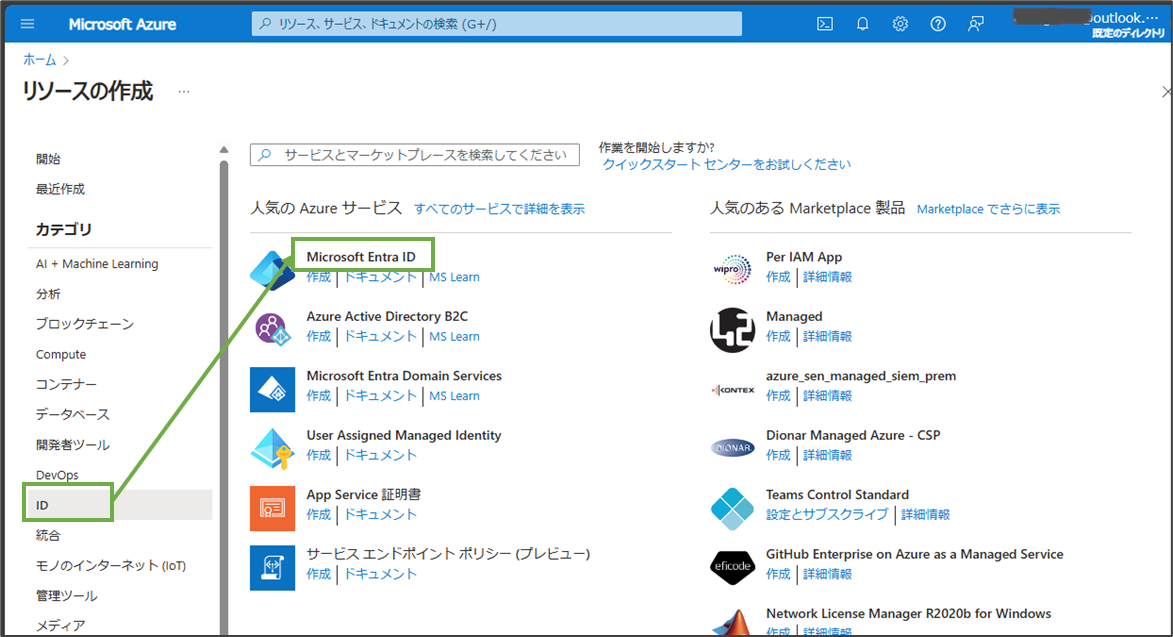The height and width of the screenshot is (637, 1173).
Task: Click the eficode GitHub Enterprise logo
Action: tap(732, 567)
